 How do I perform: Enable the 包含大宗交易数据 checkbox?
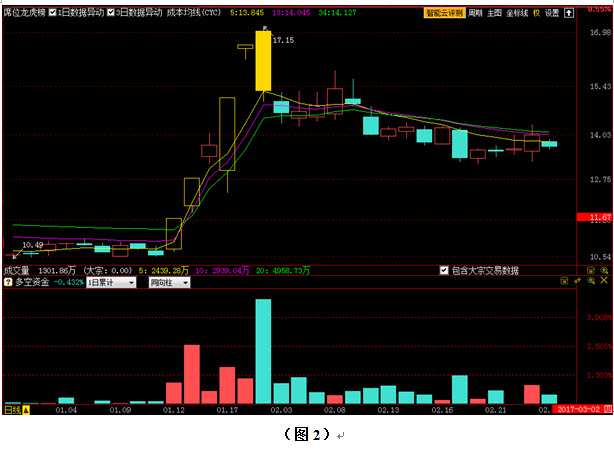[444, 270]
